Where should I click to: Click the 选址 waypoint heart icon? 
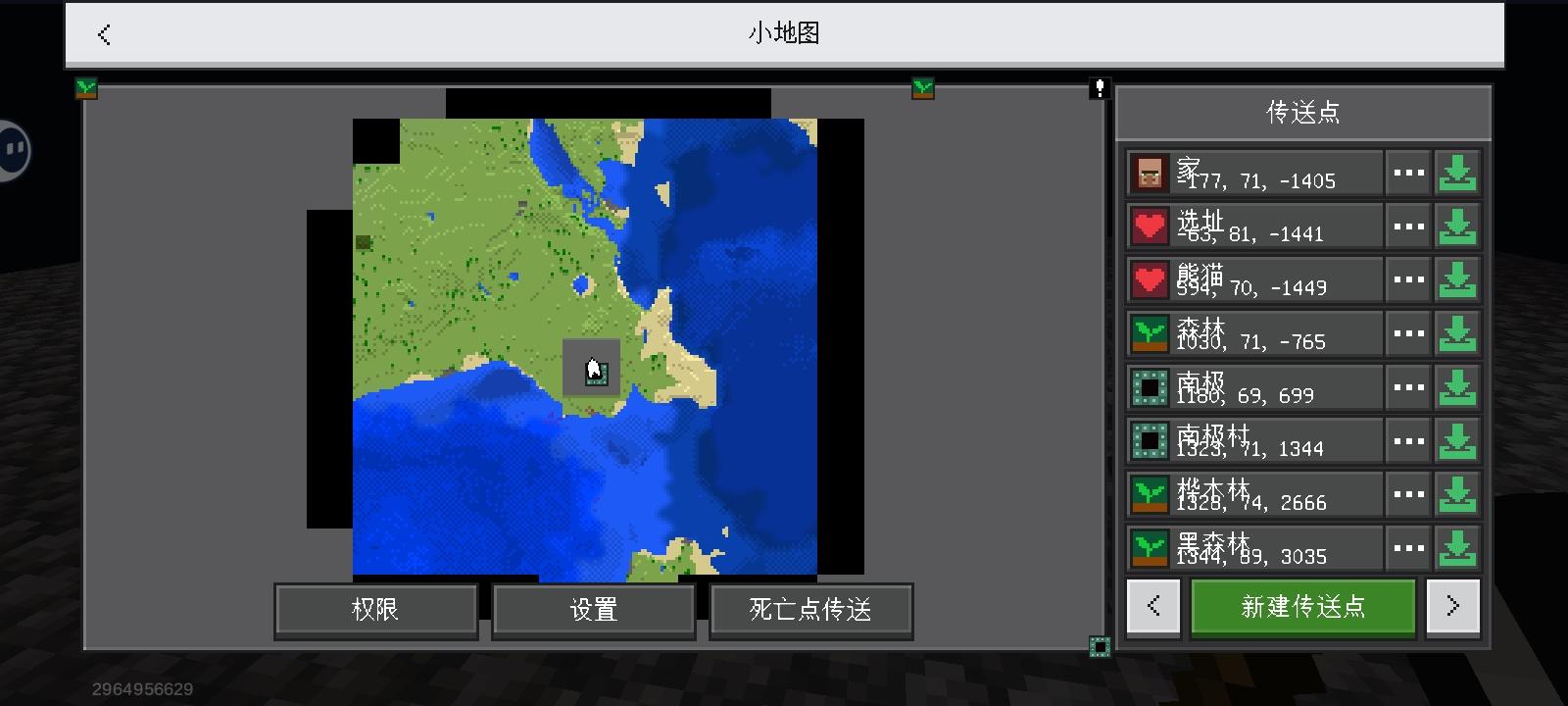(x=1150, y=227)
